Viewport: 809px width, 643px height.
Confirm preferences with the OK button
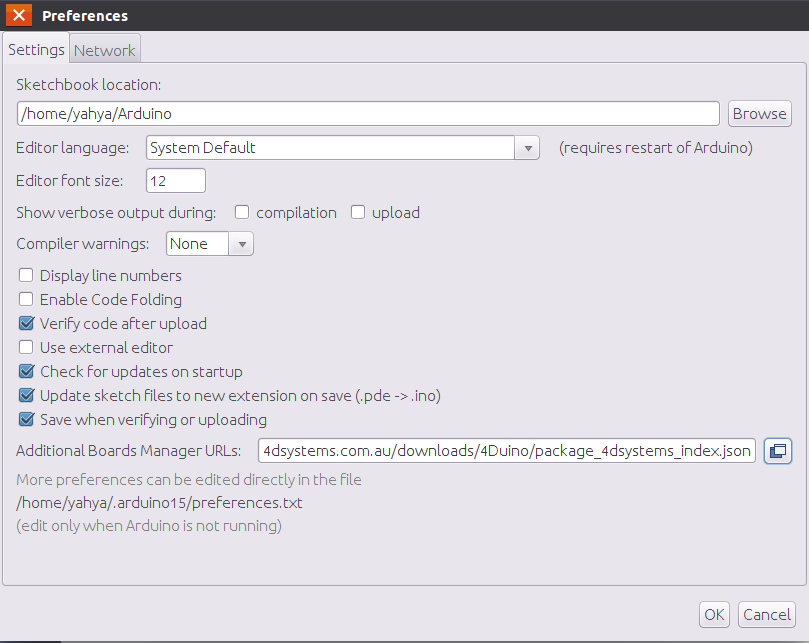(714, 615)
